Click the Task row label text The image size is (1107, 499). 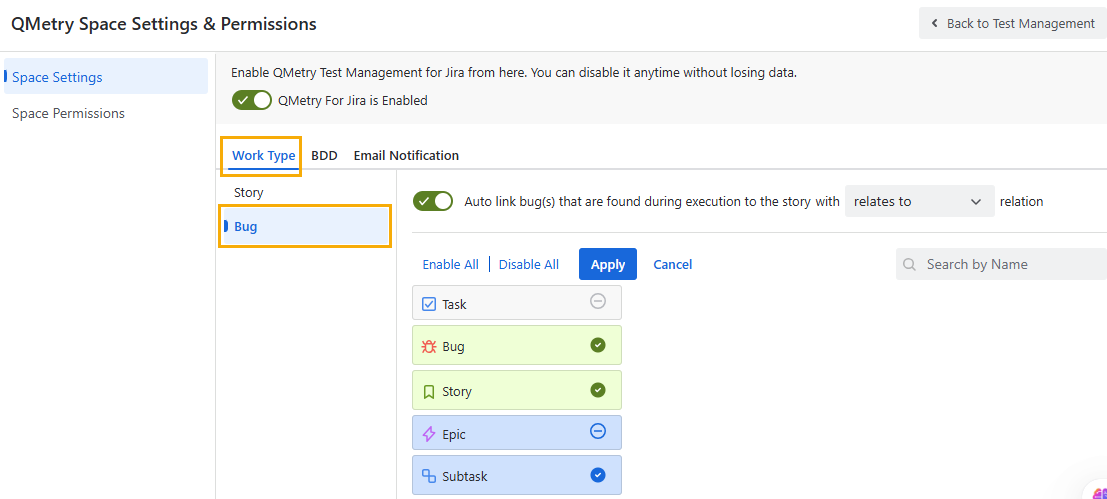454,305
